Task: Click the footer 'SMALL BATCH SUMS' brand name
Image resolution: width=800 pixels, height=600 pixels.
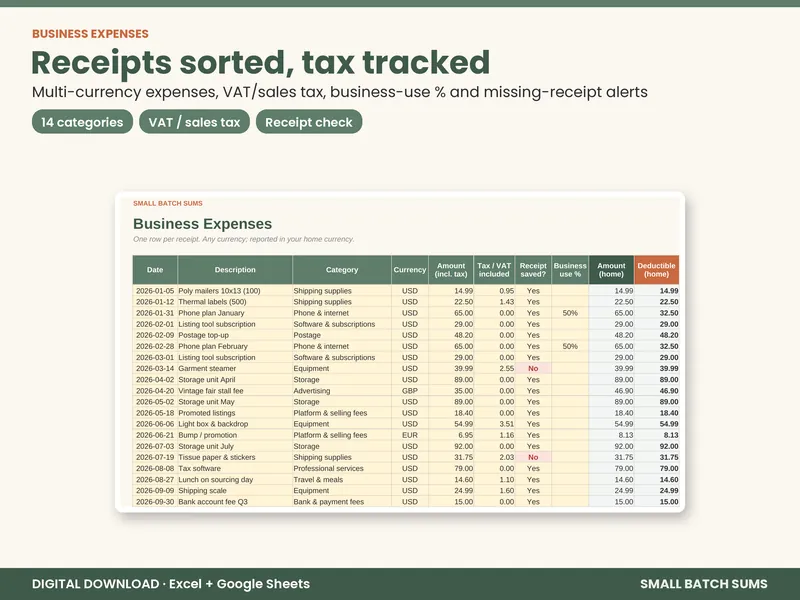Action: coord(704,584)
